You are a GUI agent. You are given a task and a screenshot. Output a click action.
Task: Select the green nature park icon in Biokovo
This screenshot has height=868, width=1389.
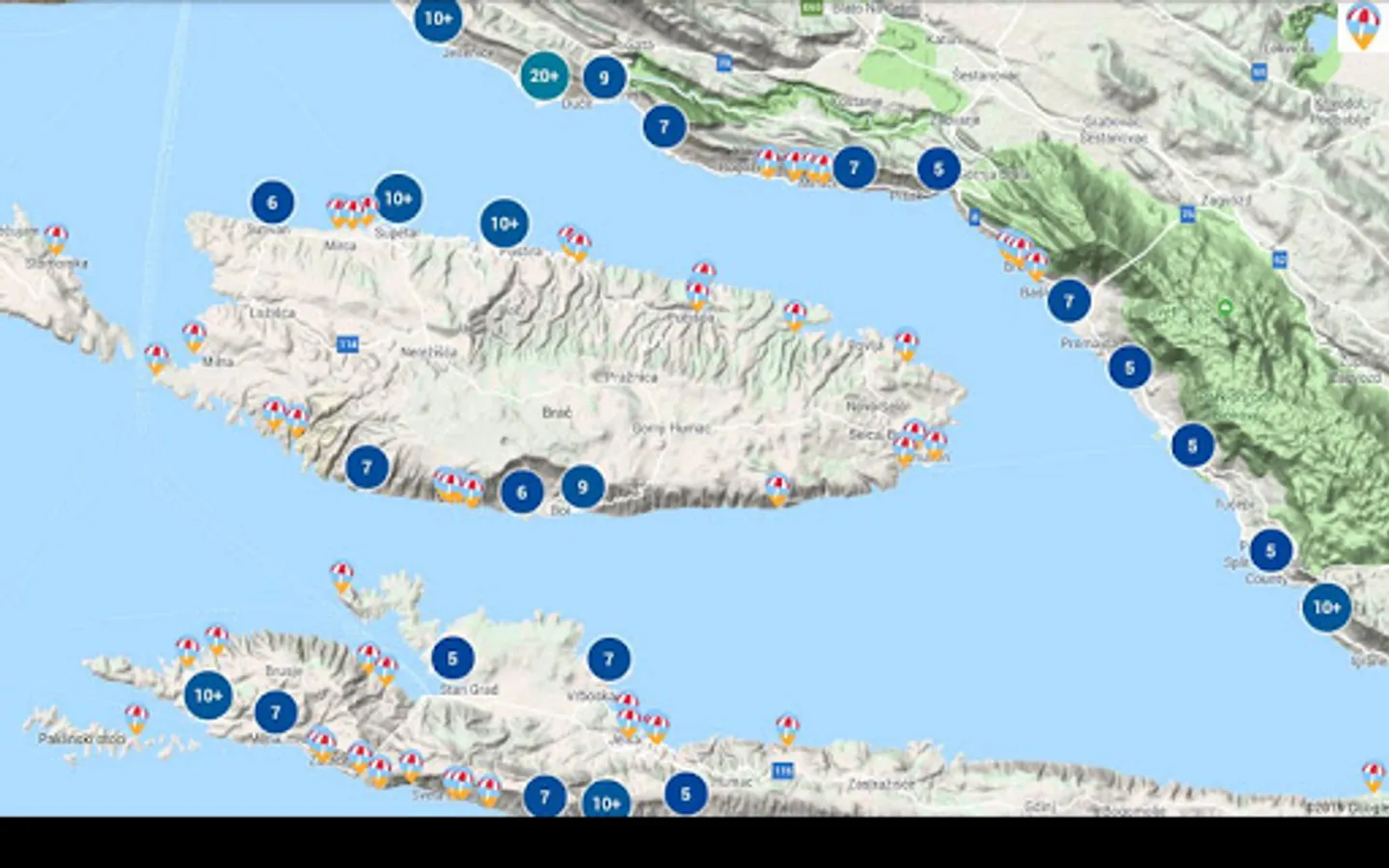coord(1225,308)
